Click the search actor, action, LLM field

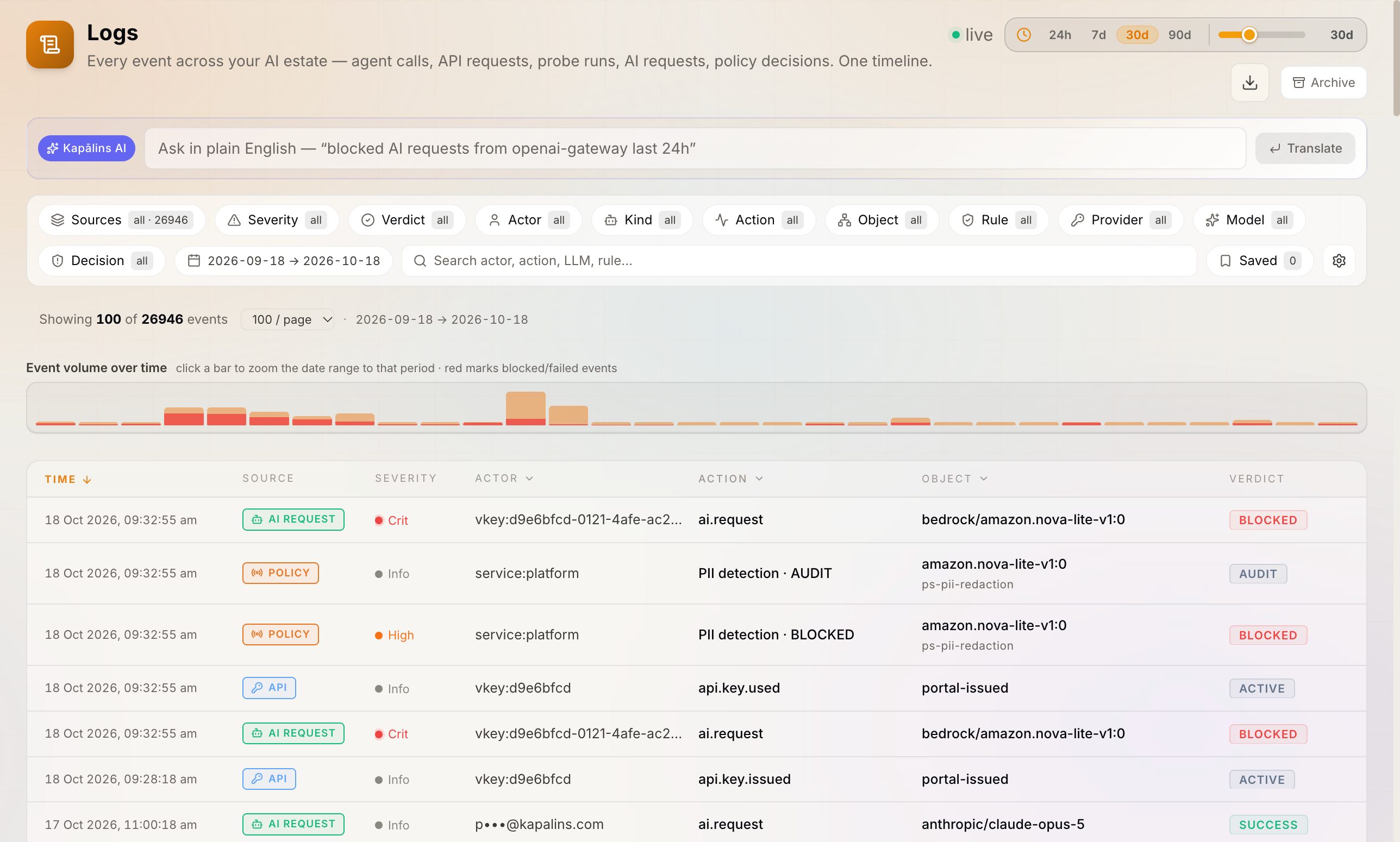point(799,260)
